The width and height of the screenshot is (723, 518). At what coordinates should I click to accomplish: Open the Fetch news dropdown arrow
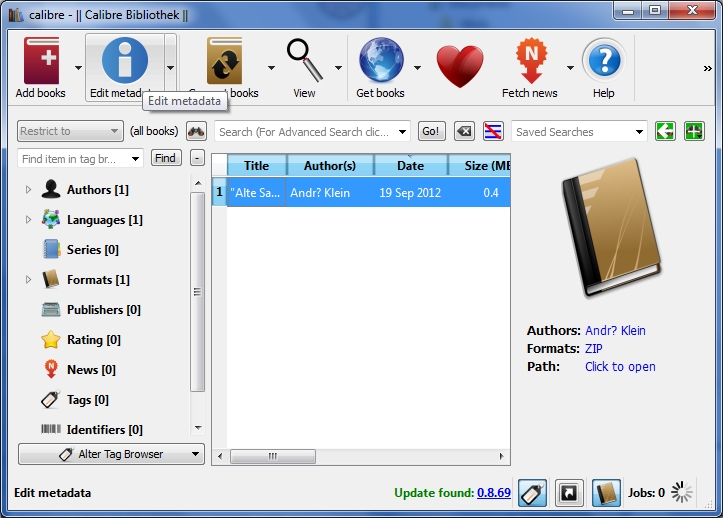(x=570, y=68)
